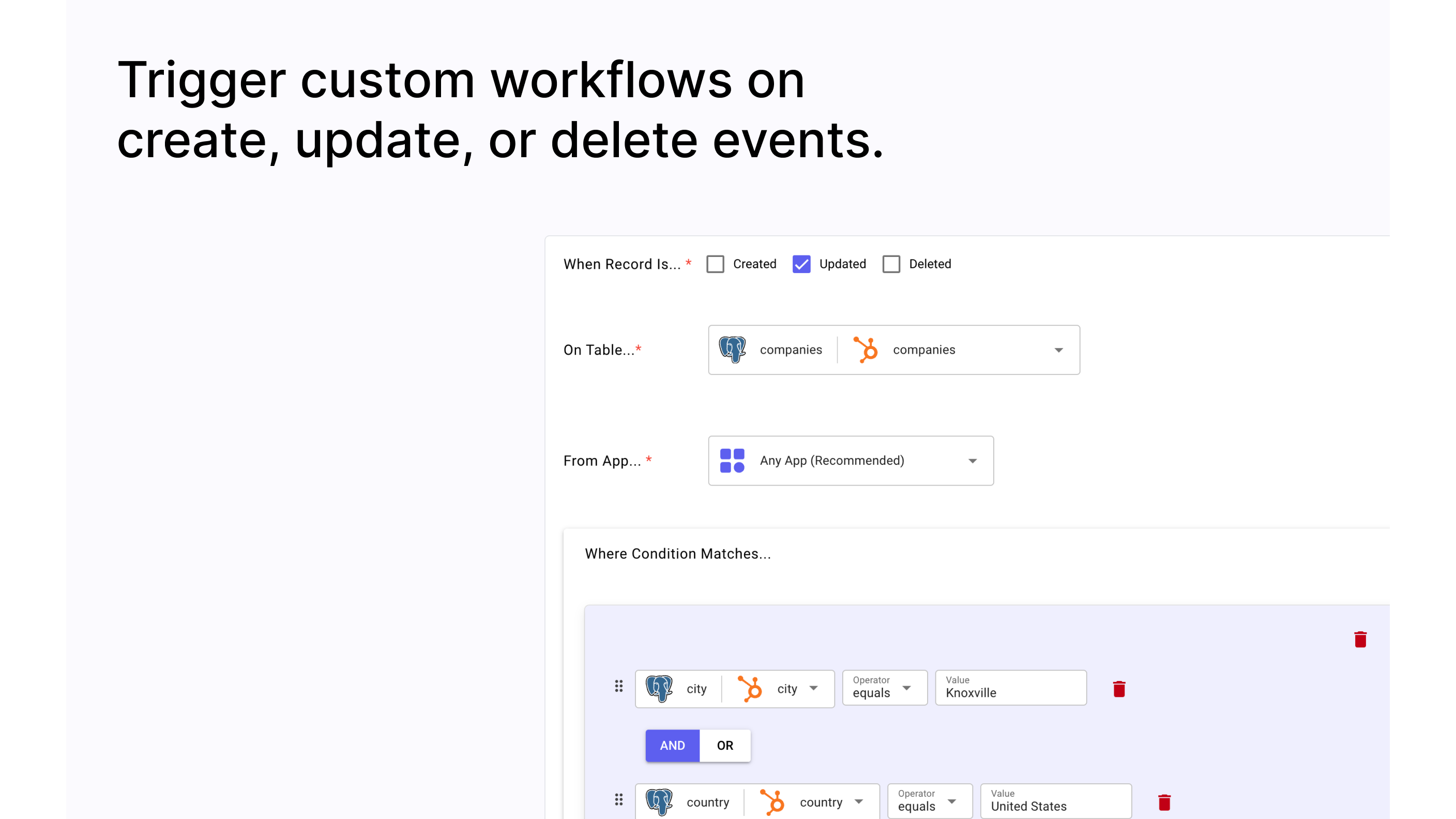Open the From App dropdown arrow

pyautogui.click(x=972, y=461)
